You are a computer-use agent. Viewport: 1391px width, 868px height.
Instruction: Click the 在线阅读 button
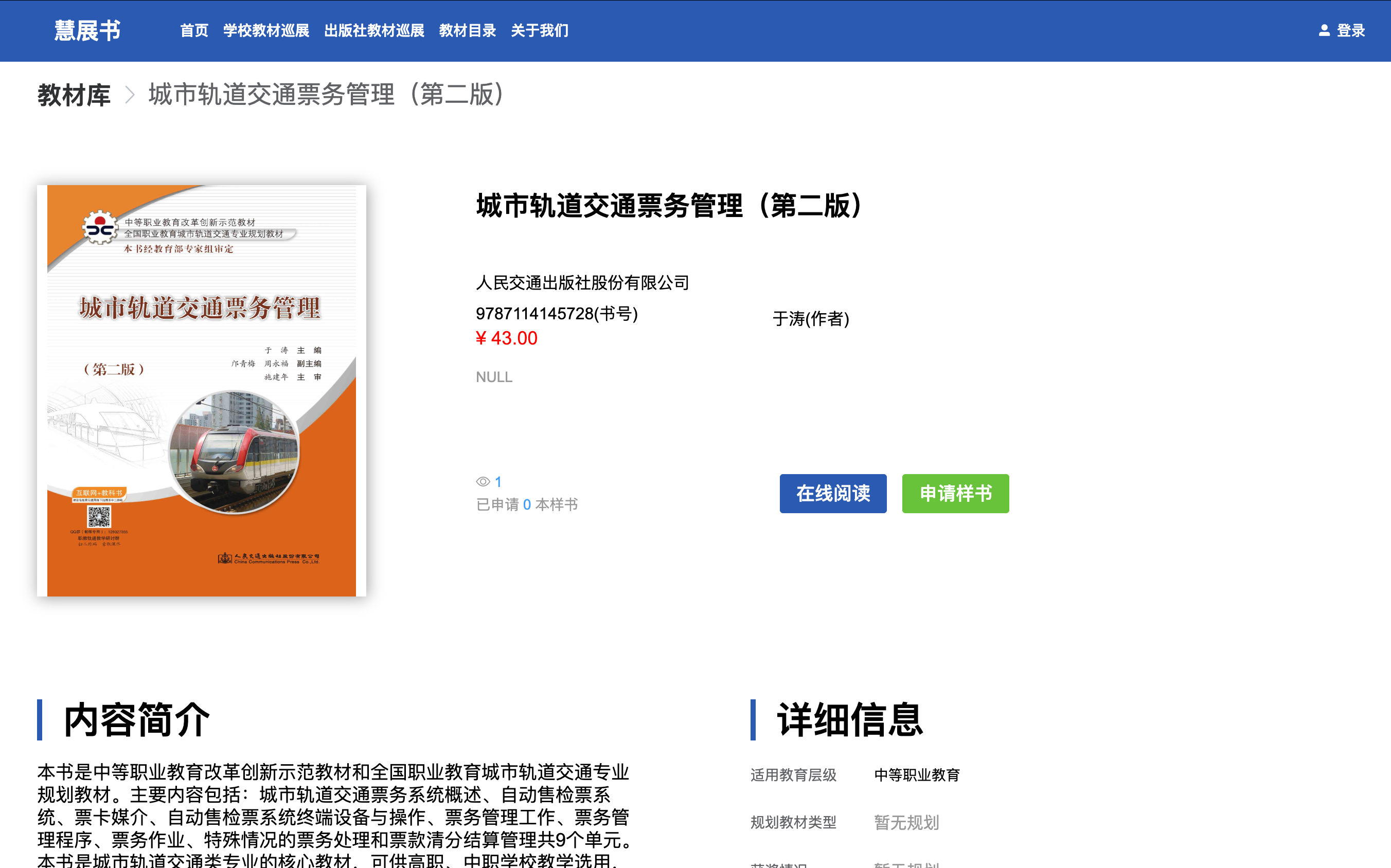833,493
